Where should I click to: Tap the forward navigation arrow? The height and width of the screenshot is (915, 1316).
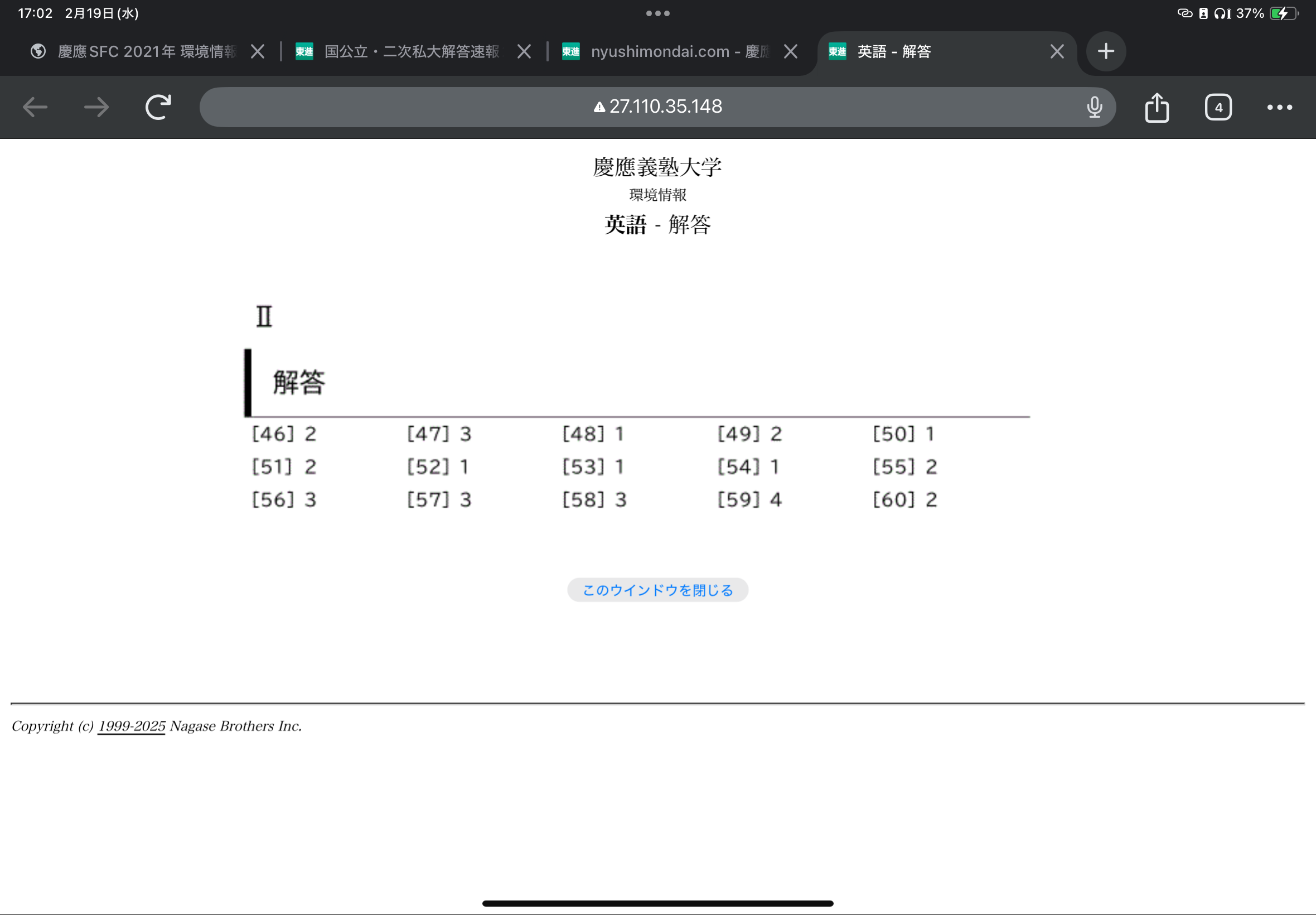(x=96, y=107)
